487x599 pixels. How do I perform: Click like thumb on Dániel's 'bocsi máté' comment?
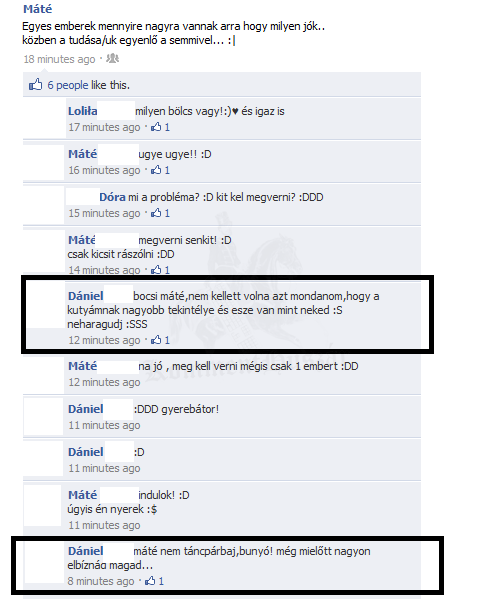point(156,340)
